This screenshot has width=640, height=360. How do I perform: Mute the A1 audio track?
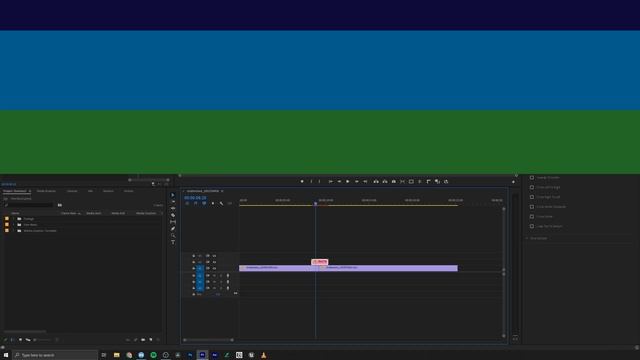tap(214, 276)
